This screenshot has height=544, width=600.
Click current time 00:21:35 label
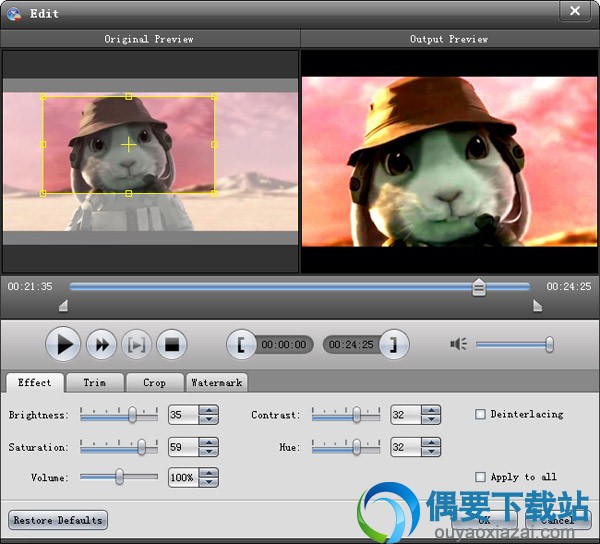tap(30, 287)
